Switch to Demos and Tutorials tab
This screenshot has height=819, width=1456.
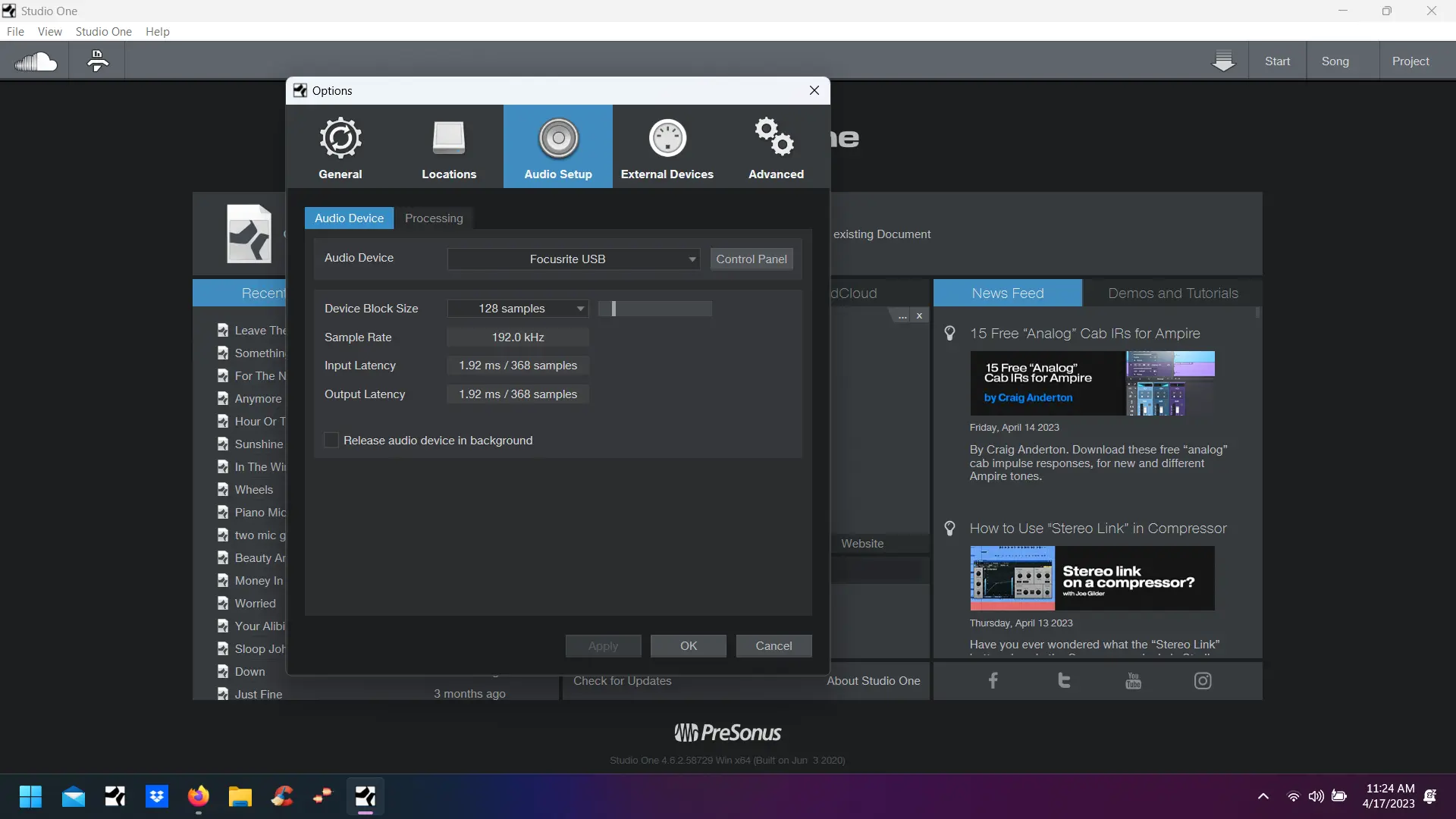click(x=1172, y=293)
